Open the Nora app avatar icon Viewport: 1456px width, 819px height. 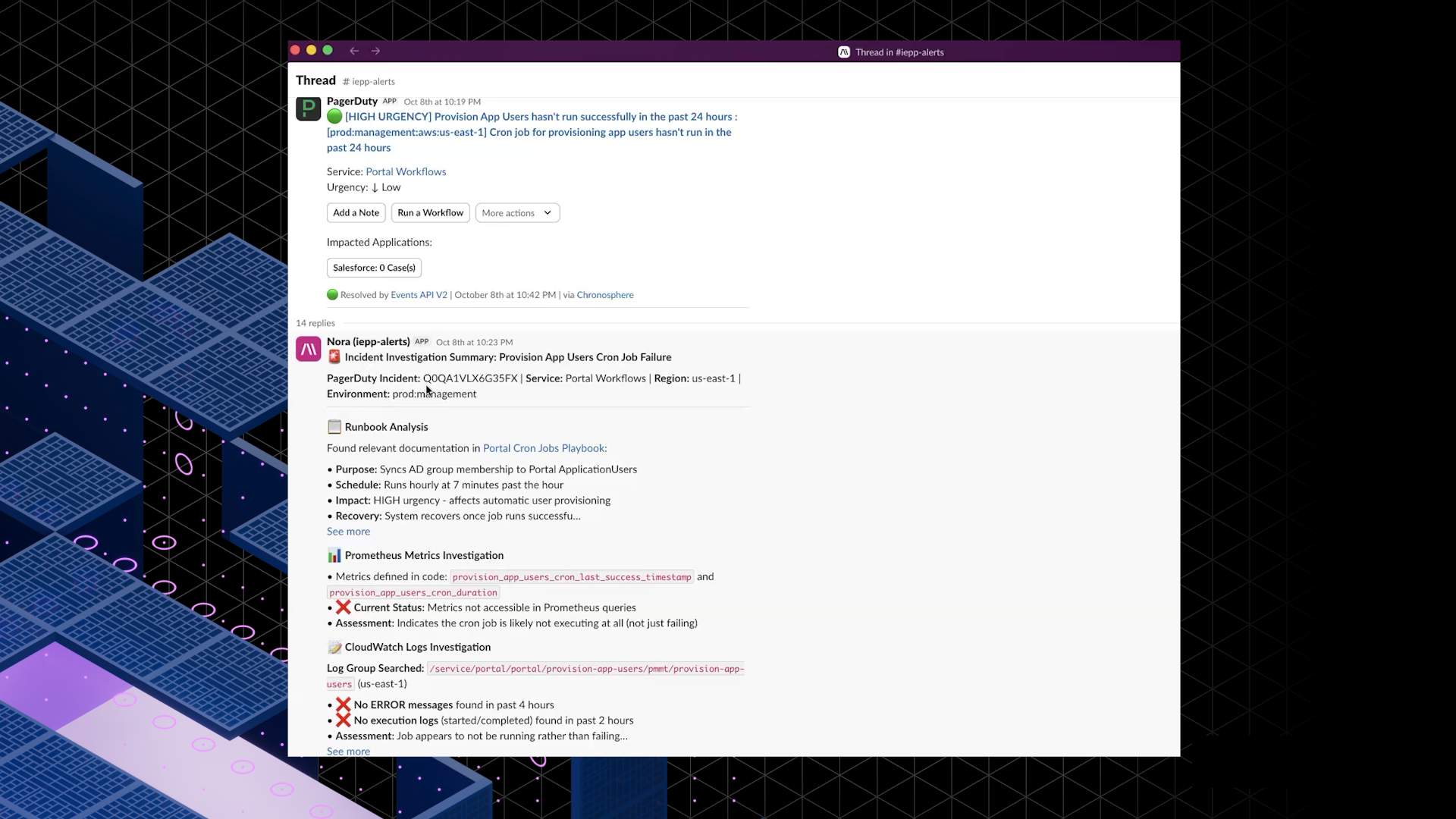[x=309, y=349]
